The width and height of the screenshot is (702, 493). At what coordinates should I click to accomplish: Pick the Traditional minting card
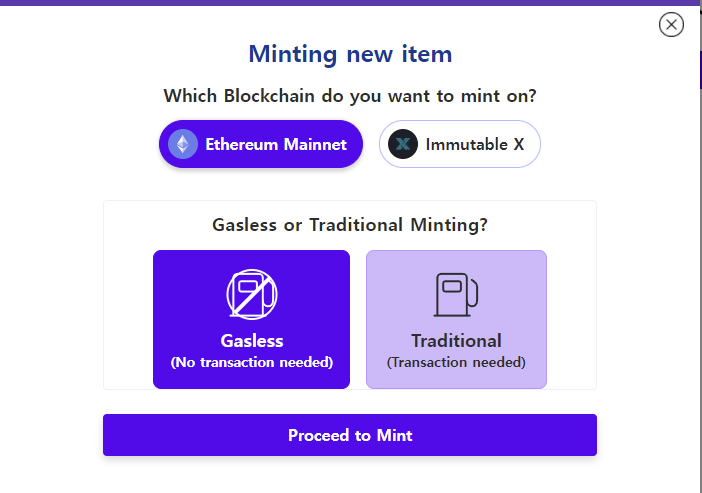coord(456,319)
